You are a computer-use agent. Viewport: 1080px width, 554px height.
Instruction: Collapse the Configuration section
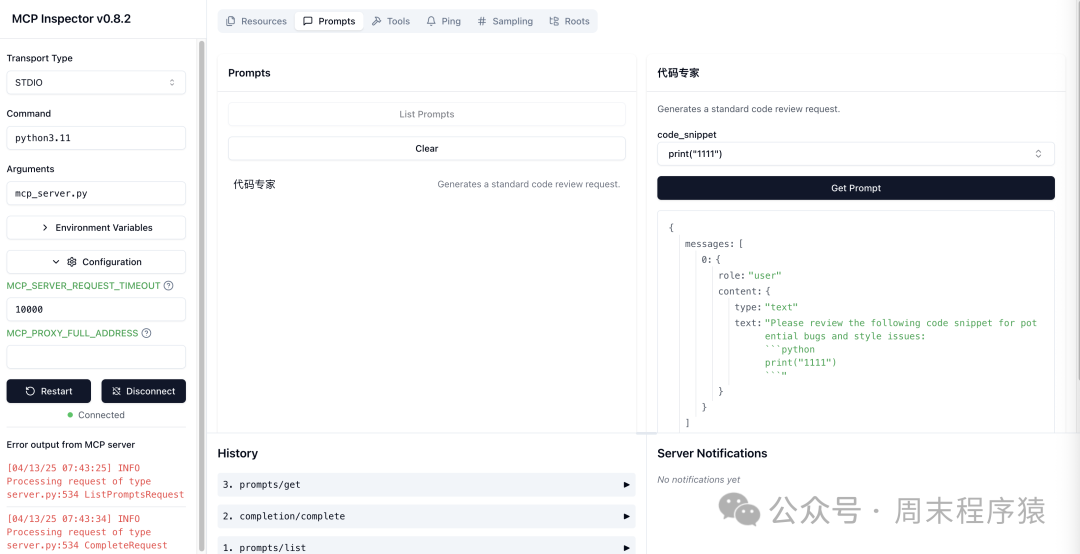tap(96, 262)
